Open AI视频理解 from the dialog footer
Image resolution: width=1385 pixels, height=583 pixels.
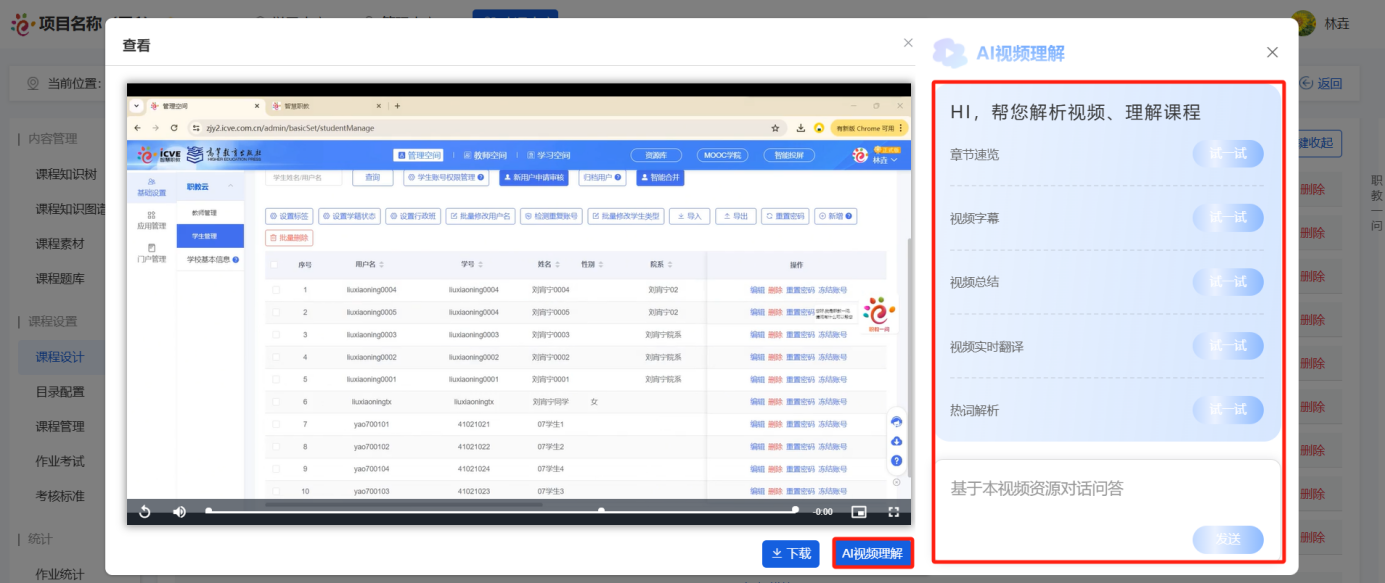[x=872, y=553]
